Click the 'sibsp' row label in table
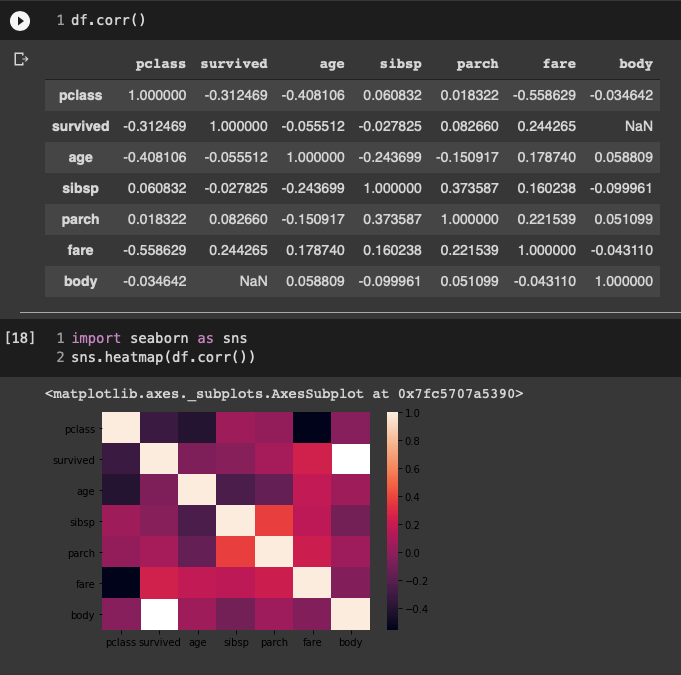The width and height of the screenshot is (681, 675). [x=80, y=188]
